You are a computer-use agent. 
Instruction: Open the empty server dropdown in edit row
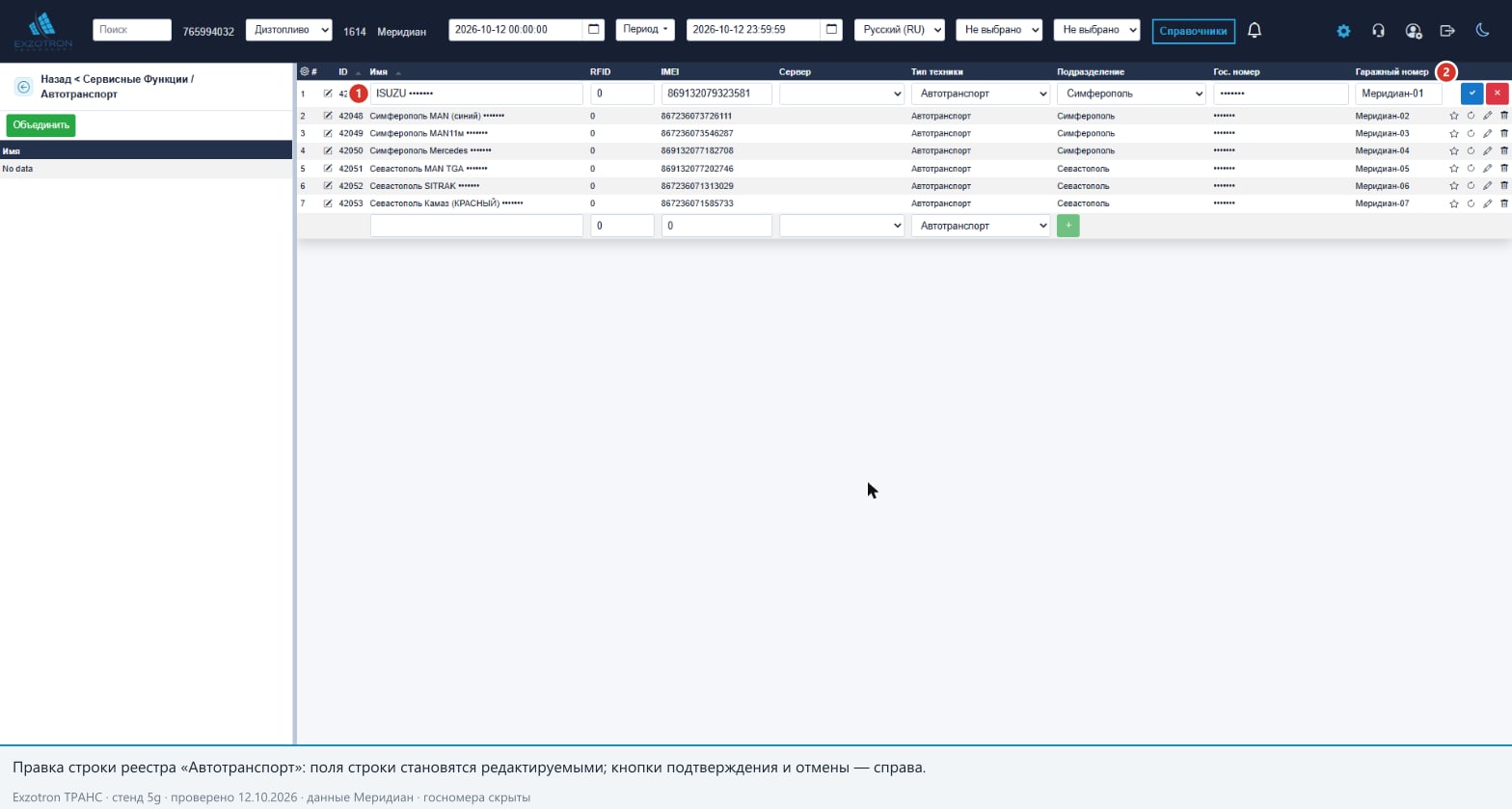(842, 94)
